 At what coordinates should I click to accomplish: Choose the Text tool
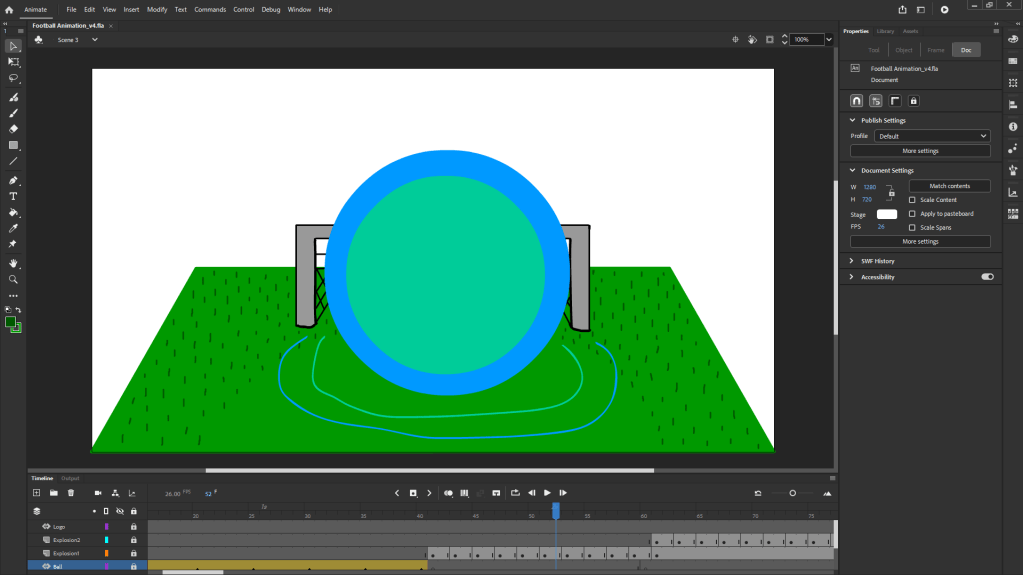tap(14, 196)
